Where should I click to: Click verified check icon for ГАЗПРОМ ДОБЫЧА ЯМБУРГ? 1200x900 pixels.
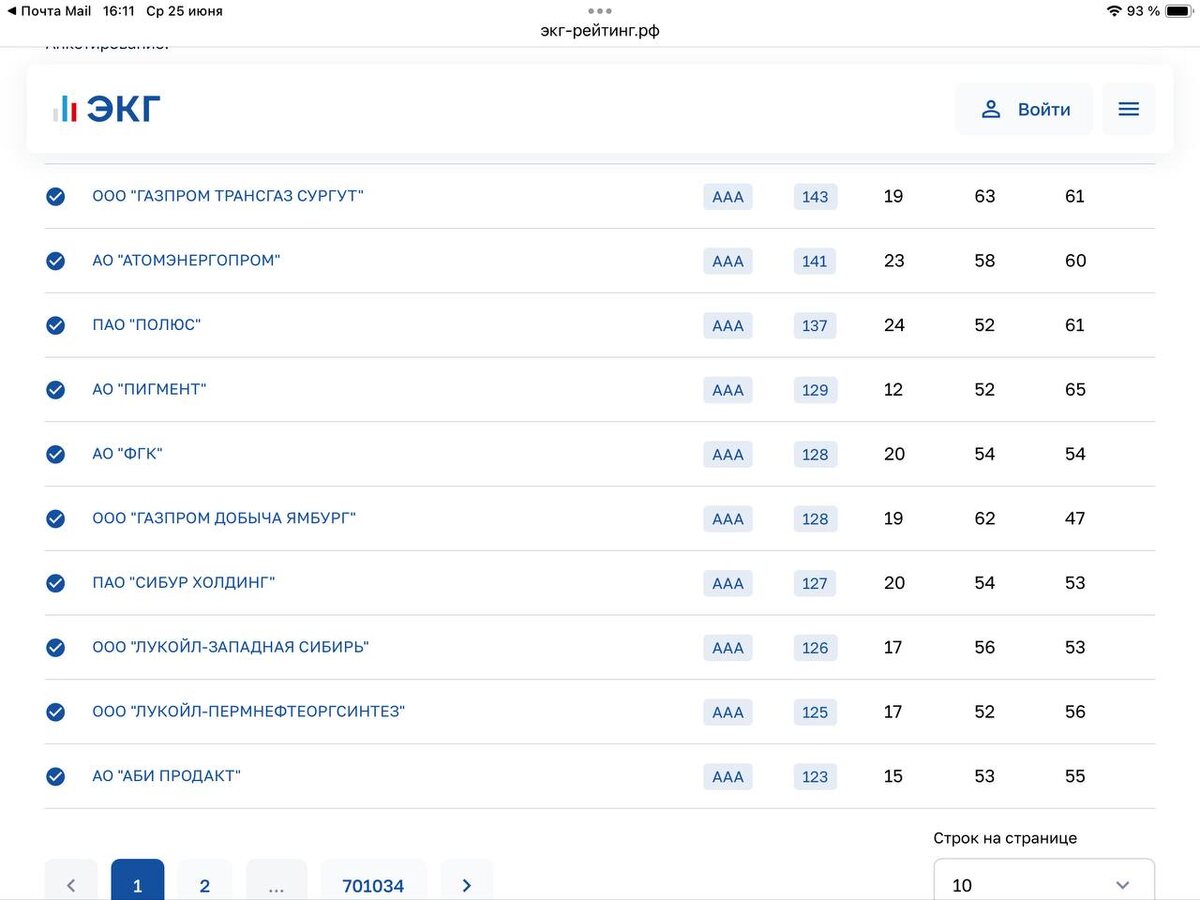click(x=56, y=518)
